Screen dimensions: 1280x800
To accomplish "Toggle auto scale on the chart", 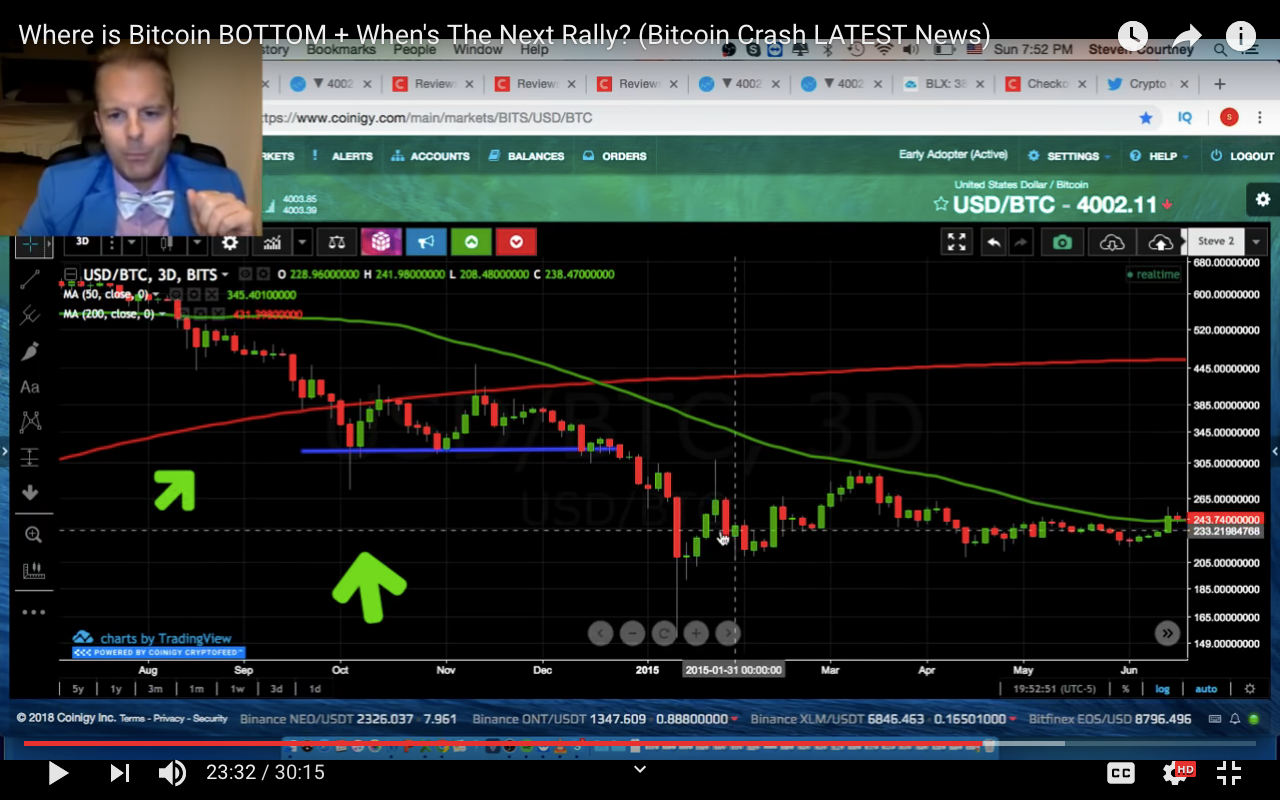I will (x=1206, y=689).
